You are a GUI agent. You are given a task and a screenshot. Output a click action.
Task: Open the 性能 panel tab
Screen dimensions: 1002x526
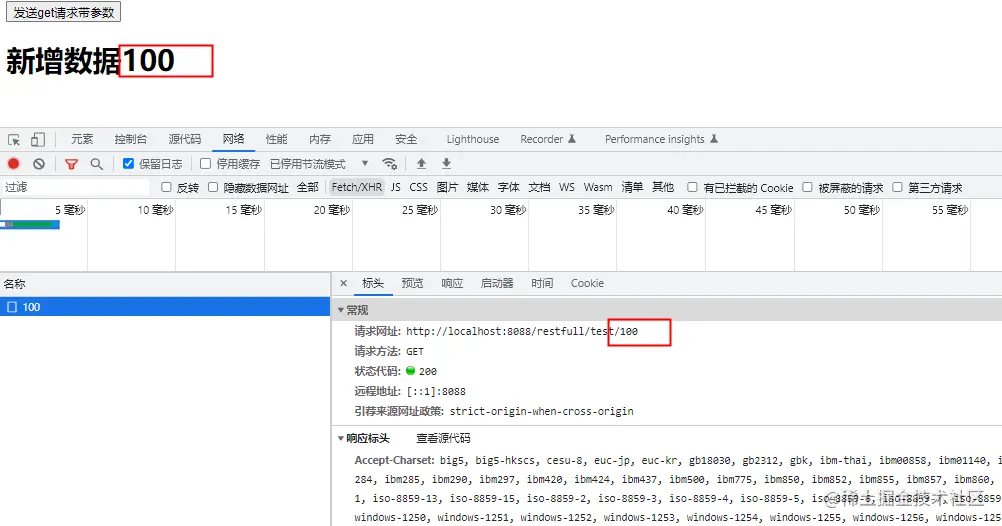coord(276,139)
